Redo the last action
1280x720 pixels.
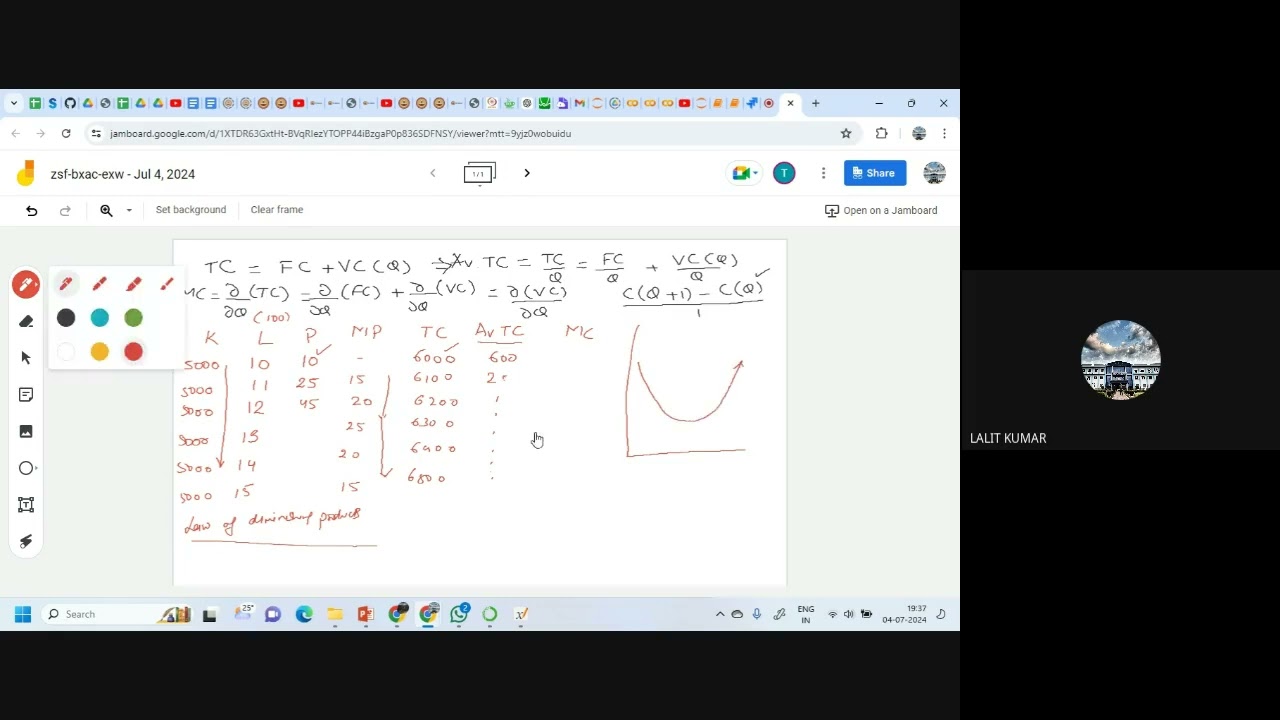tap(65, 210)
